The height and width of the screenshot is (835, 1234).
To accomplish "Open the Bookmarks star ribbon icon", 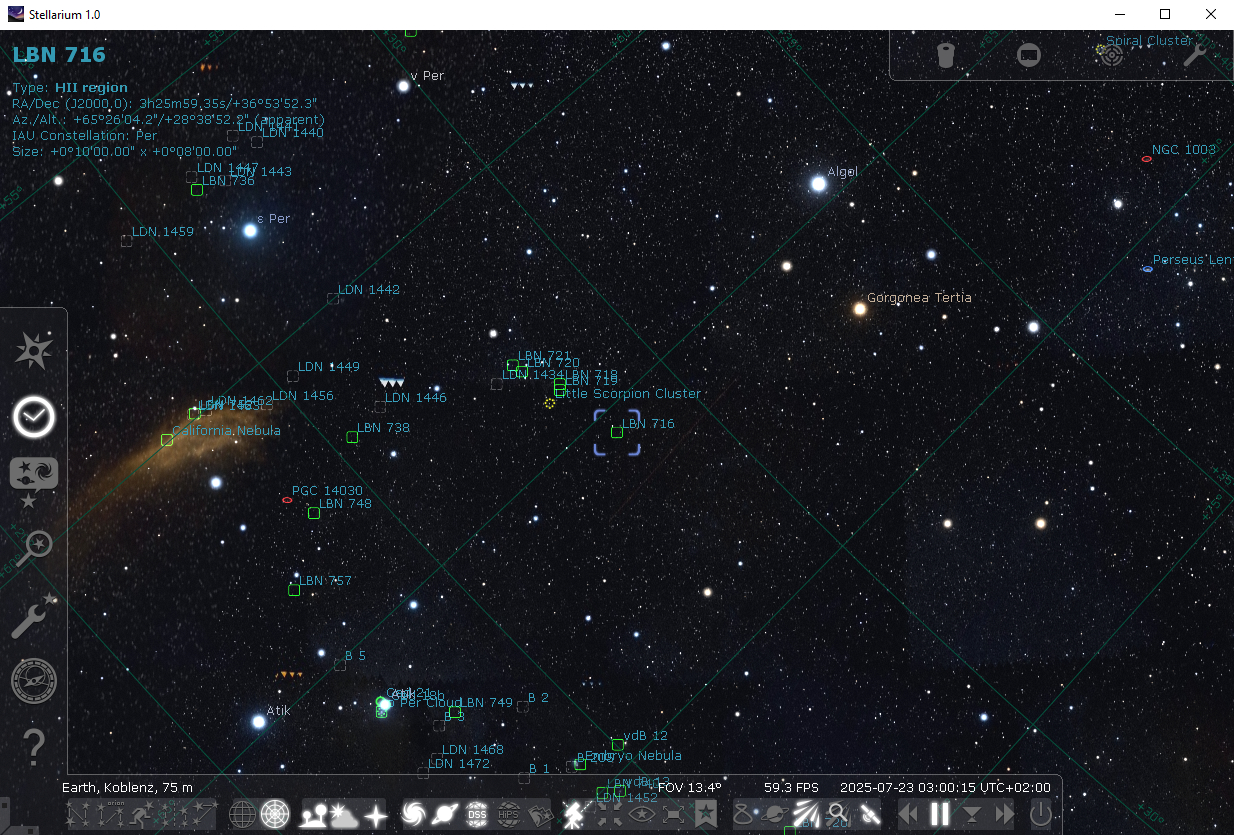I will [705, 814].
